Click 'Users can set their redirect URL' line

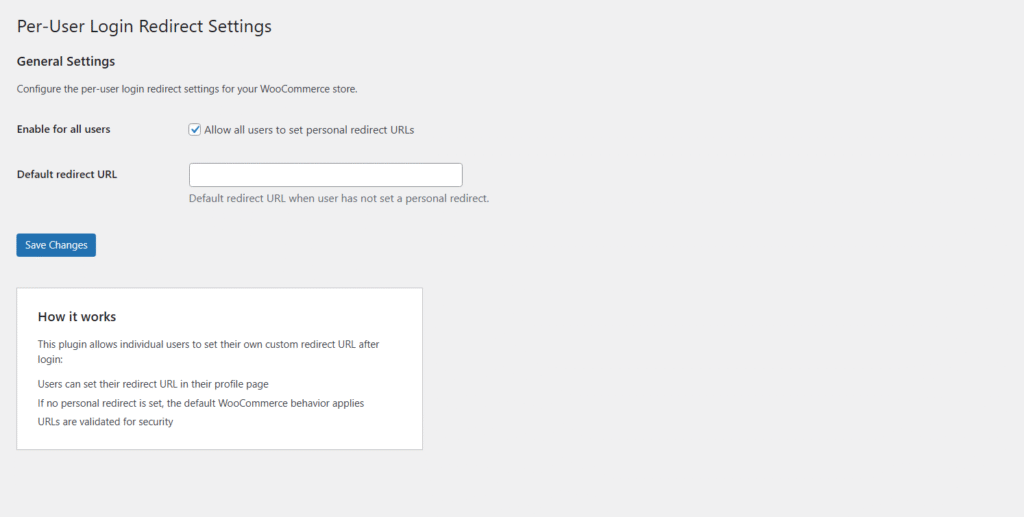[x=153, y=384]
